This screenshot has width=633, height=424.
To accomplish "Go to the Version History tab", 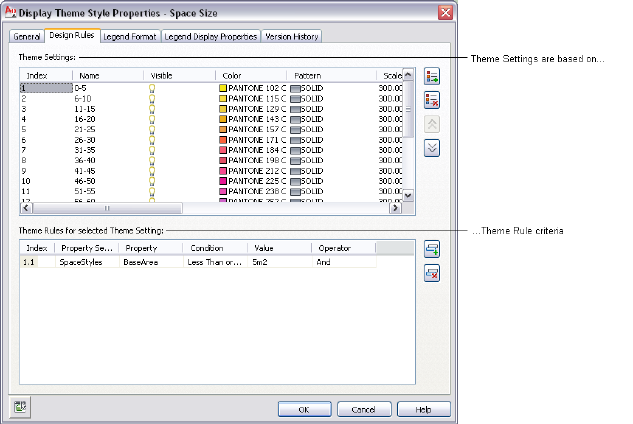I will pyautogui.click(x=291, y=36).
